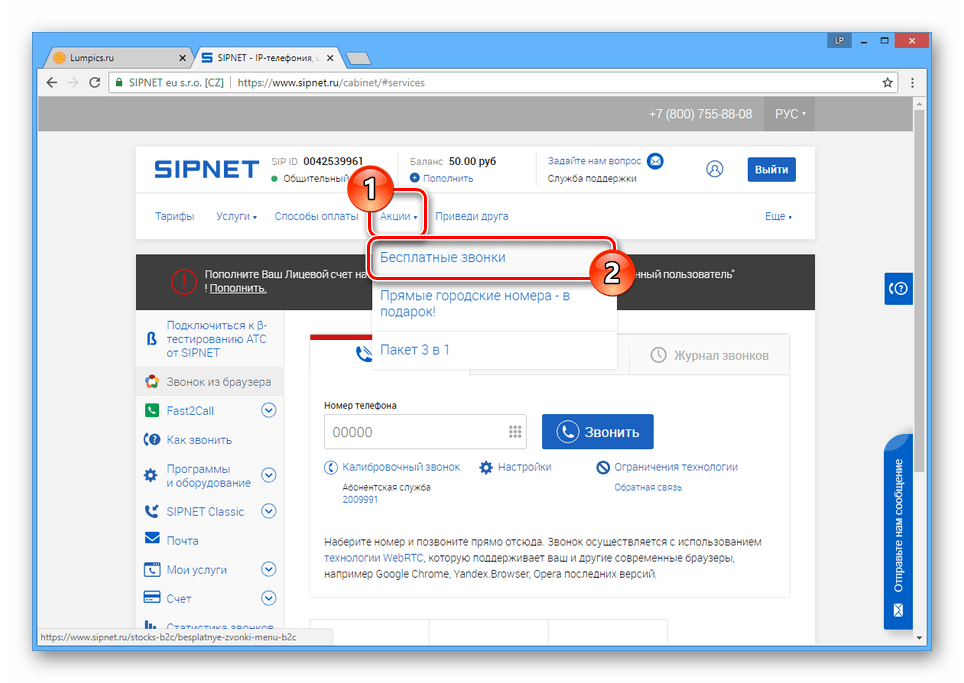This screenshot has width=964, height=683.
Task: Open the Калибровочный звонок link
Action: tap(401, 467)
